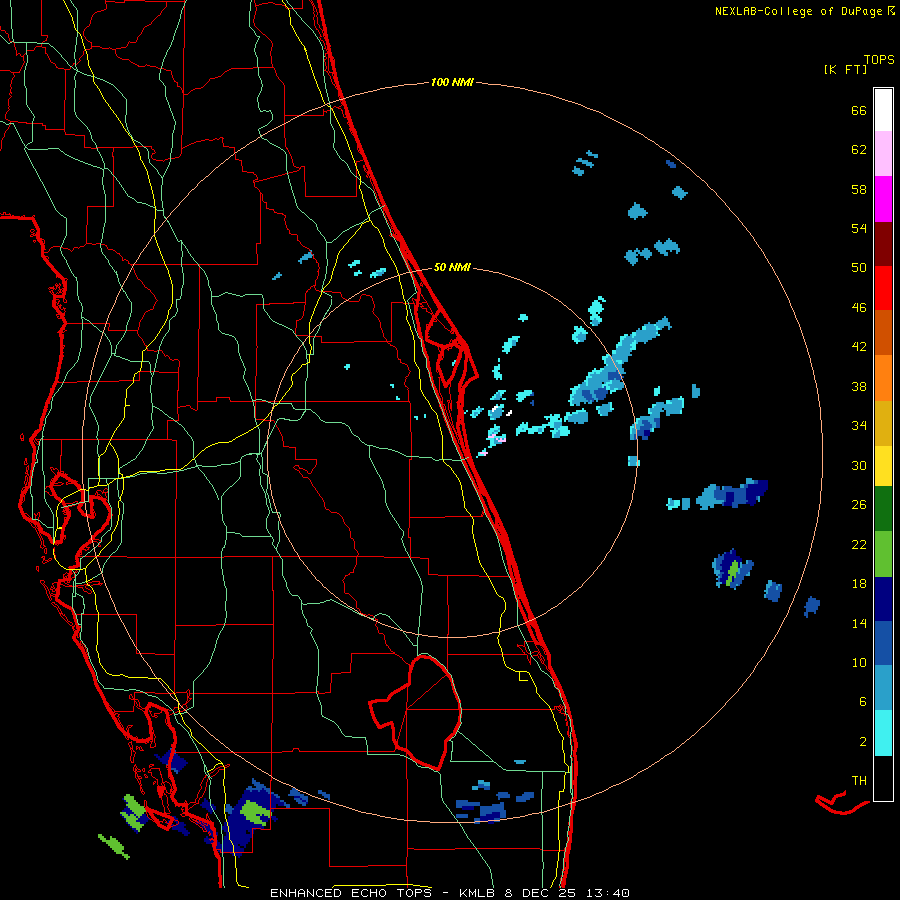This screenshot has width=900, height=900.
Task: Click the TH threshold legend label
Action: pos(859,781)
